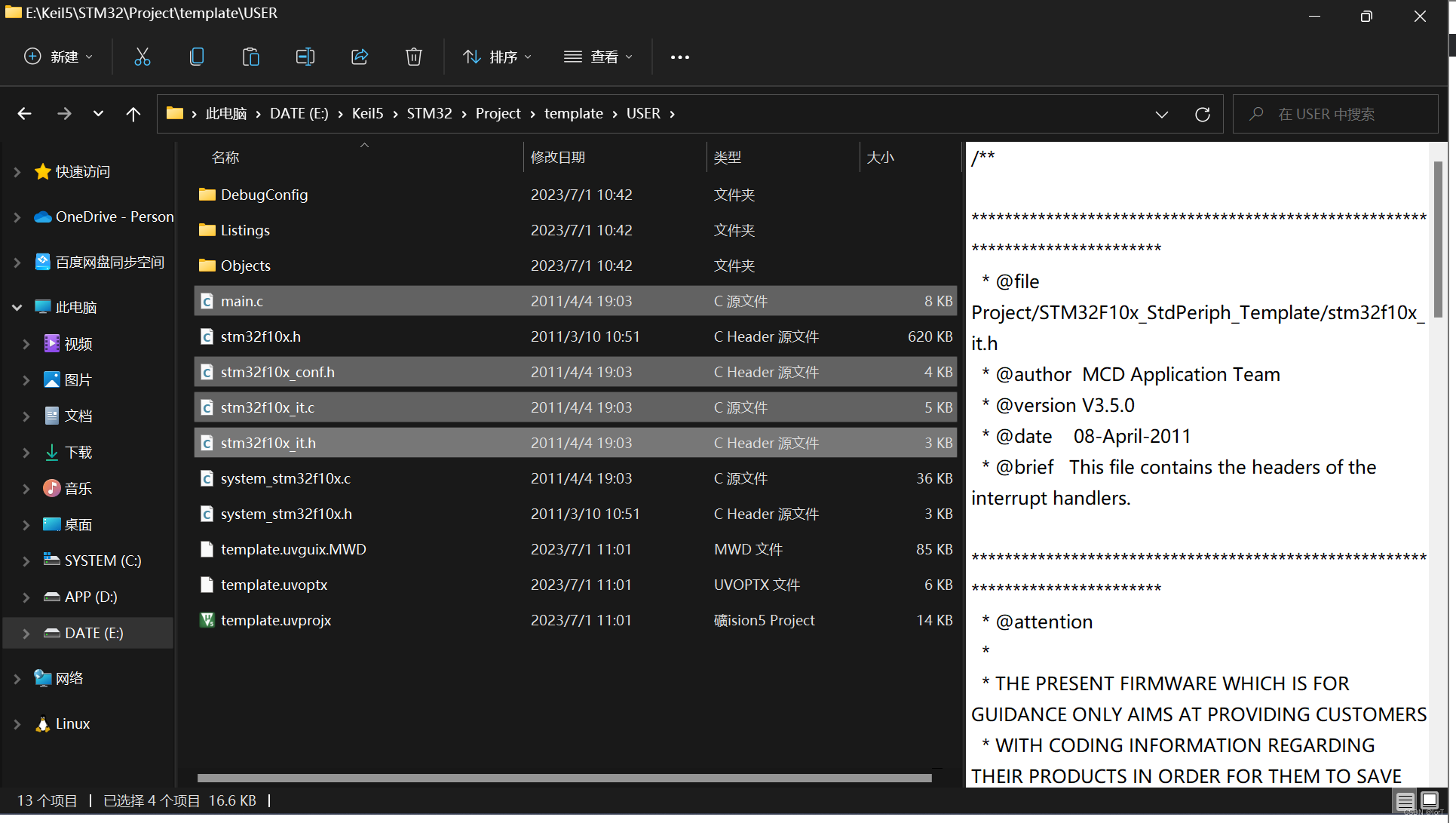Switch to details view mode
Screen dimensions: 1456x823
(x=1404, y=801)
